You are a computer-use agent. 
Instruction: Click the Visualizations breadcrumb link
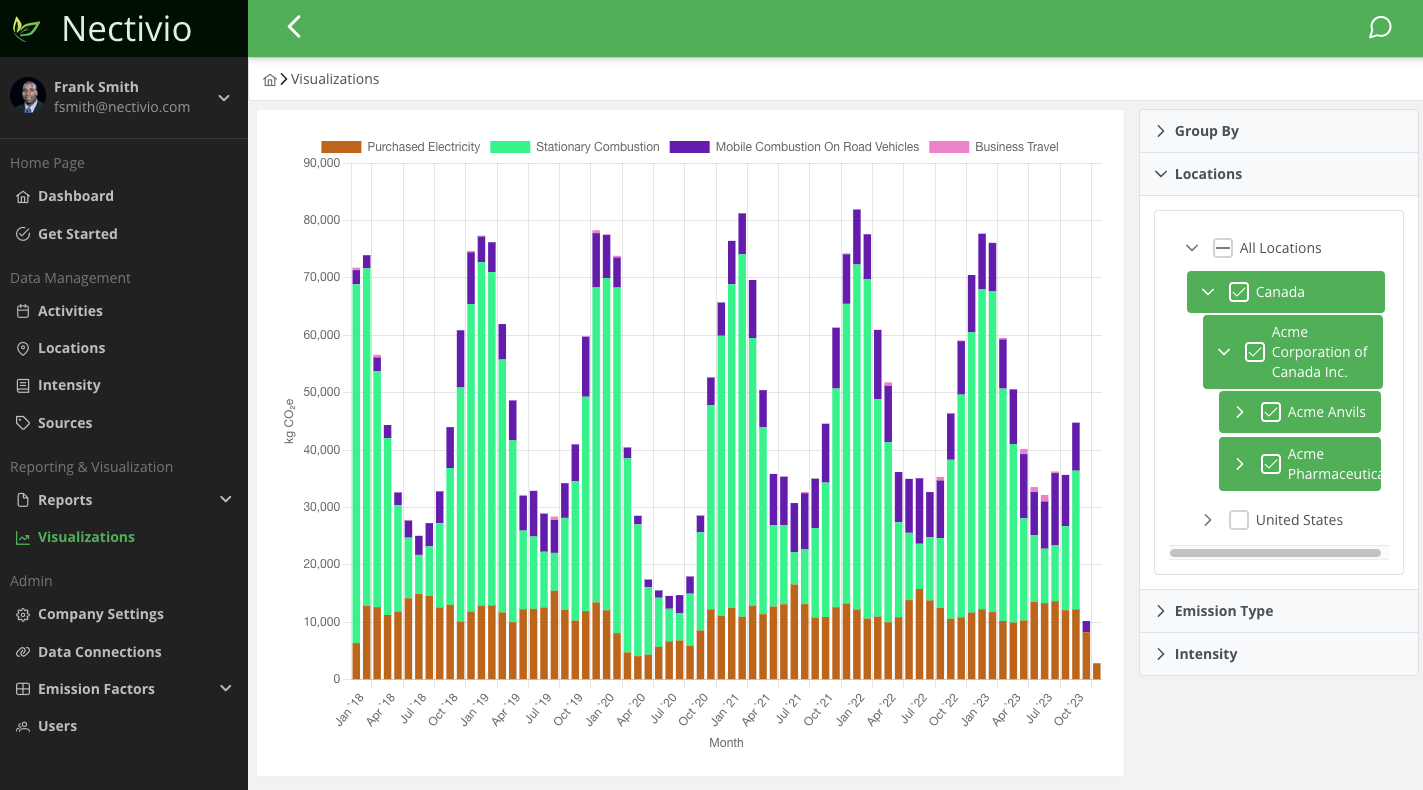(335, 78)
